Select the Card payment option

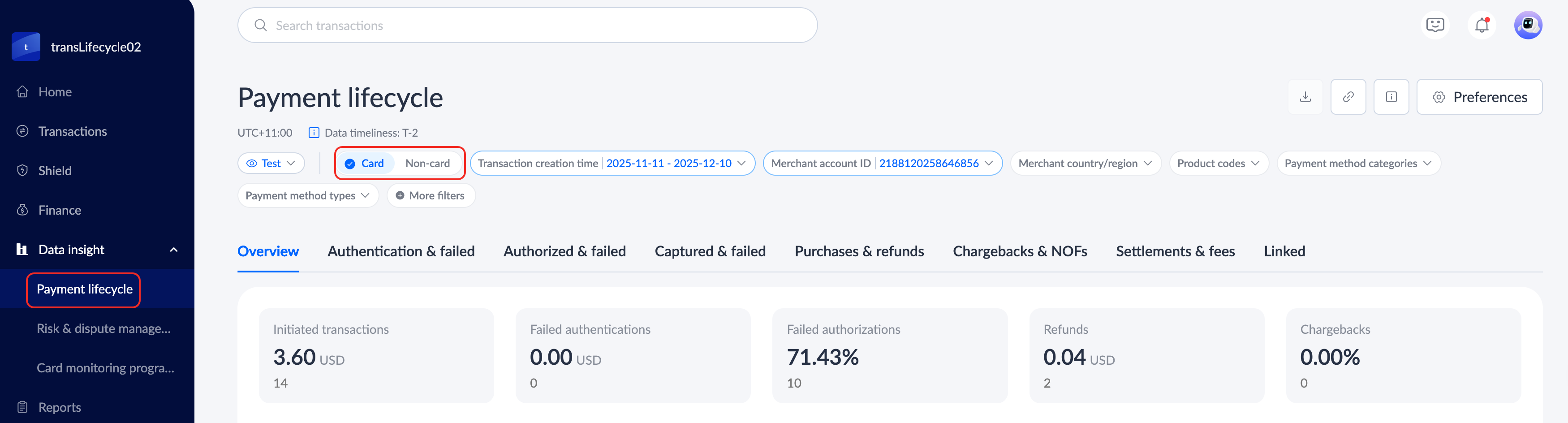point(365,163)
